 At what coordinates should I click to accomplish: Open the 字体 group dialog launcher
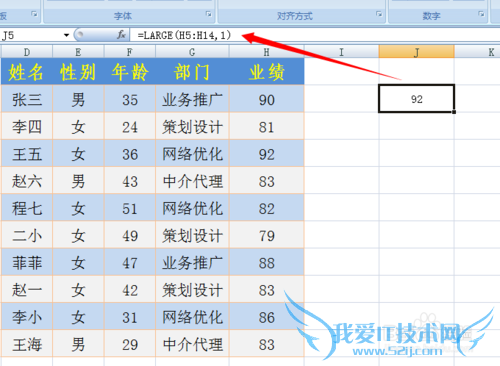[209, 14]
